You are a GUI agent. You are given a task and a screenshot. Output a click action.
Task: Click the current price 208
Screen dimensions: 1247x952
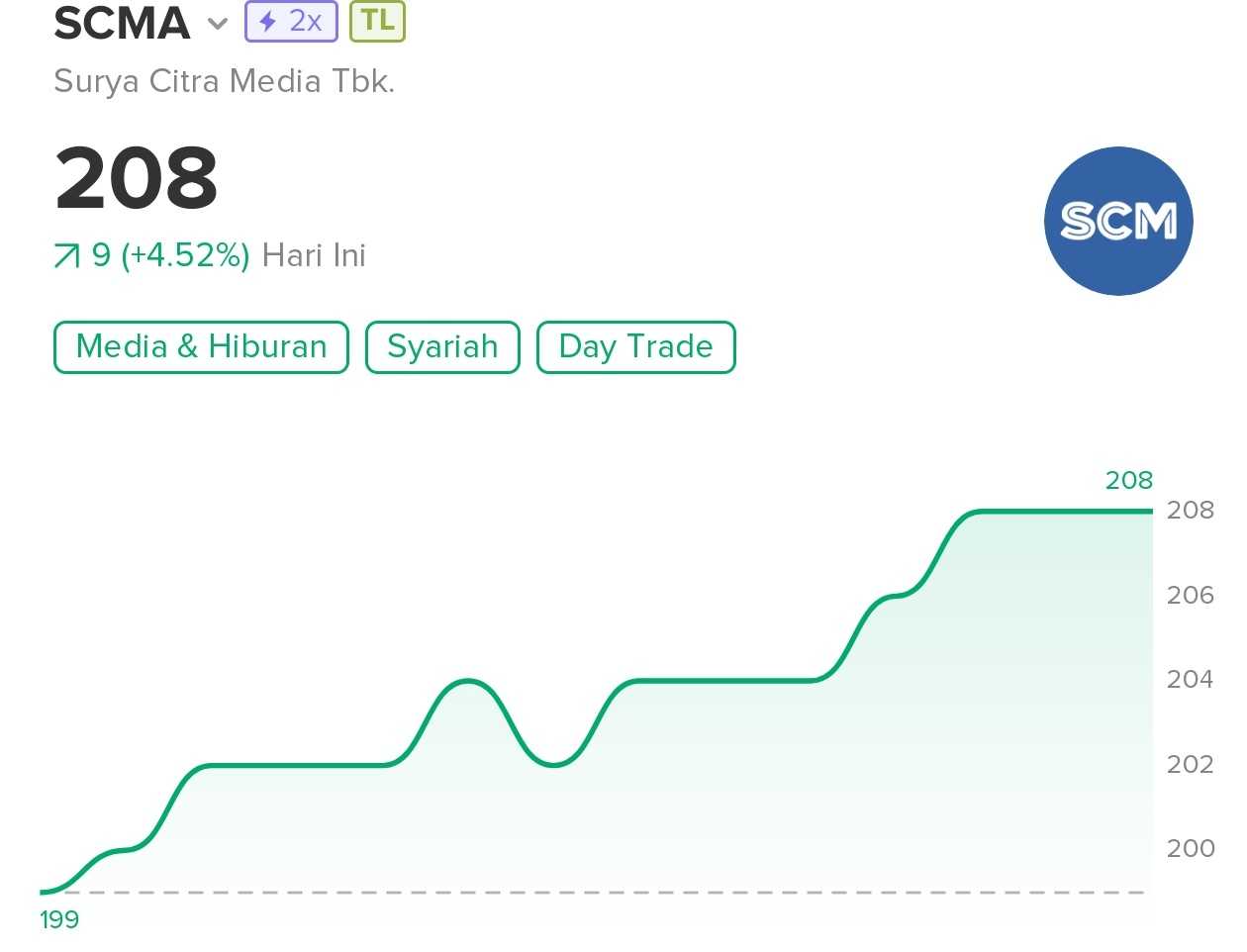click(x=136, y=178)
